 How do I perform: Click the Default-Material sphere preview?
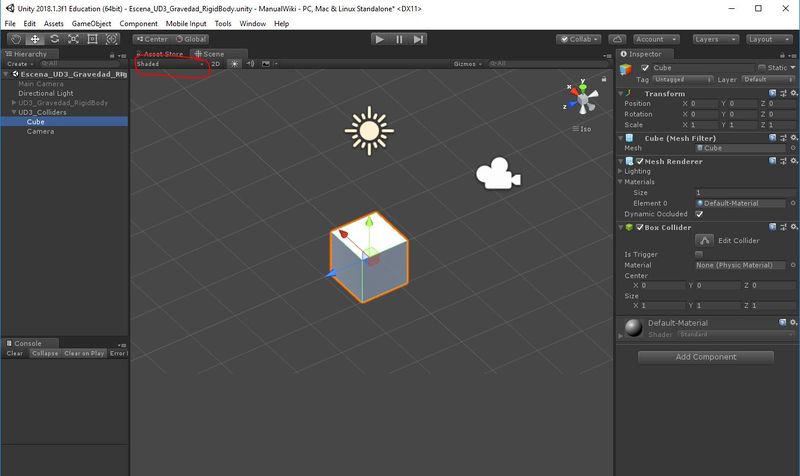633,328
